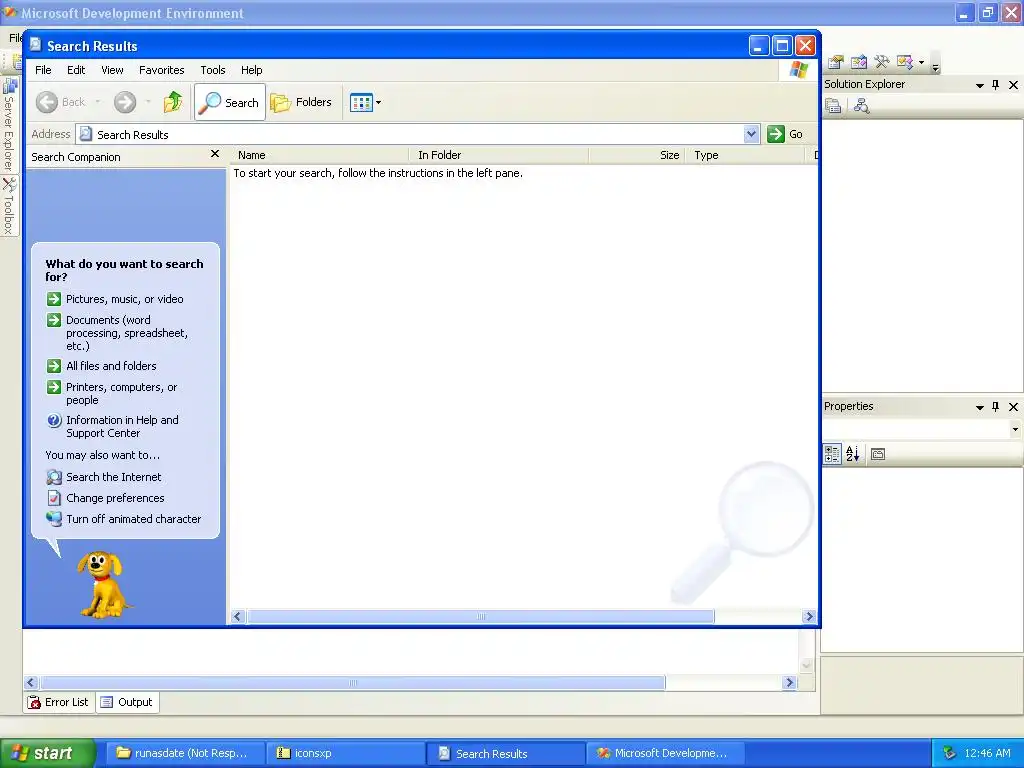Screen dimensions: 1024x768
Task: Click Solution Explorer Properties icon
Action: (833, 106)
